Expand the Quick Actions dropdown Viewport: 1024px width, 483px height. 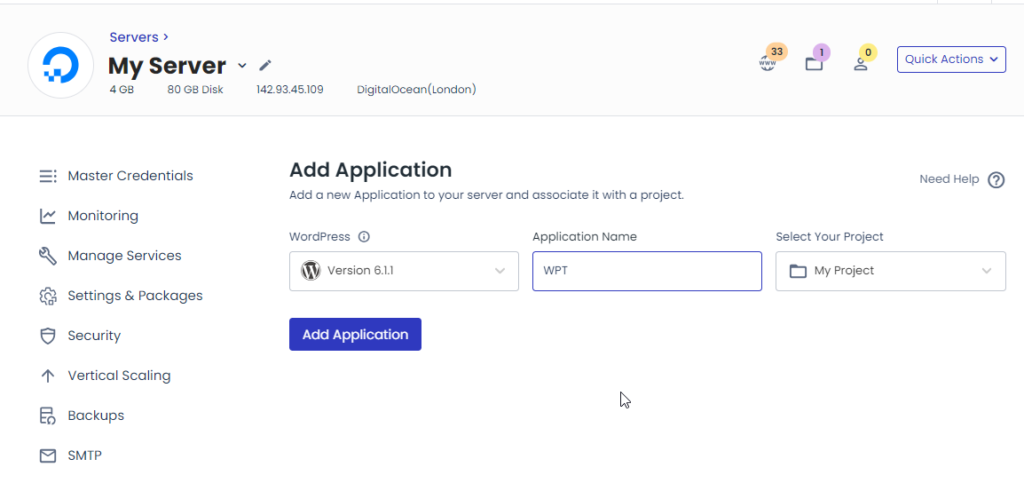click(951, 59)
